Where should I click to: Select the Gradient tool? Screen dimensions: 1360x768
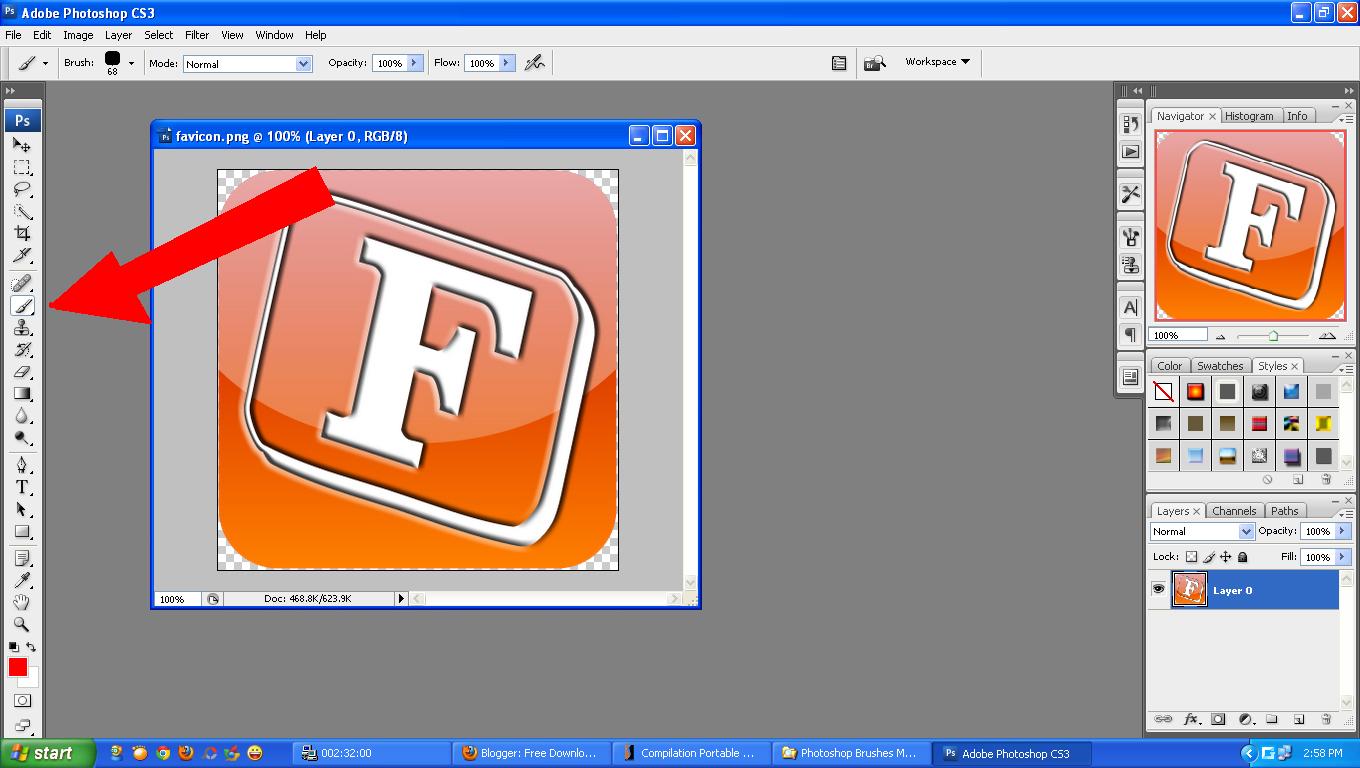click(22, 394)
